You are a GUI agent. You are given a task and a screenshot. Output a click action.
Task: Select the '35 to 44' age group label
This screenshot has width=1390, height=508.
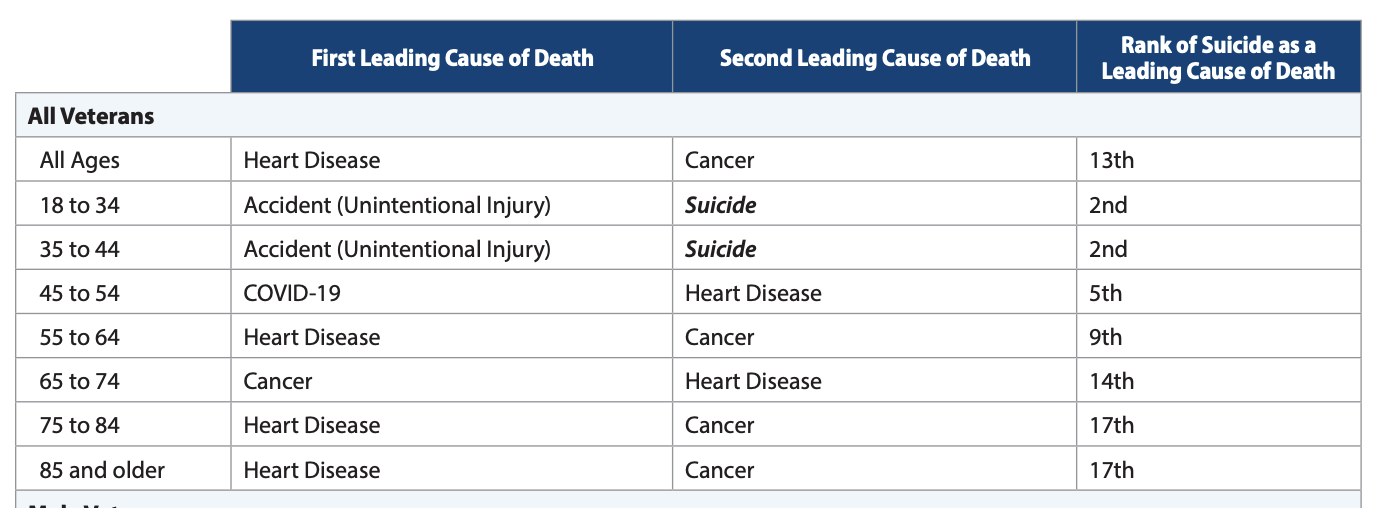(79, 249)
